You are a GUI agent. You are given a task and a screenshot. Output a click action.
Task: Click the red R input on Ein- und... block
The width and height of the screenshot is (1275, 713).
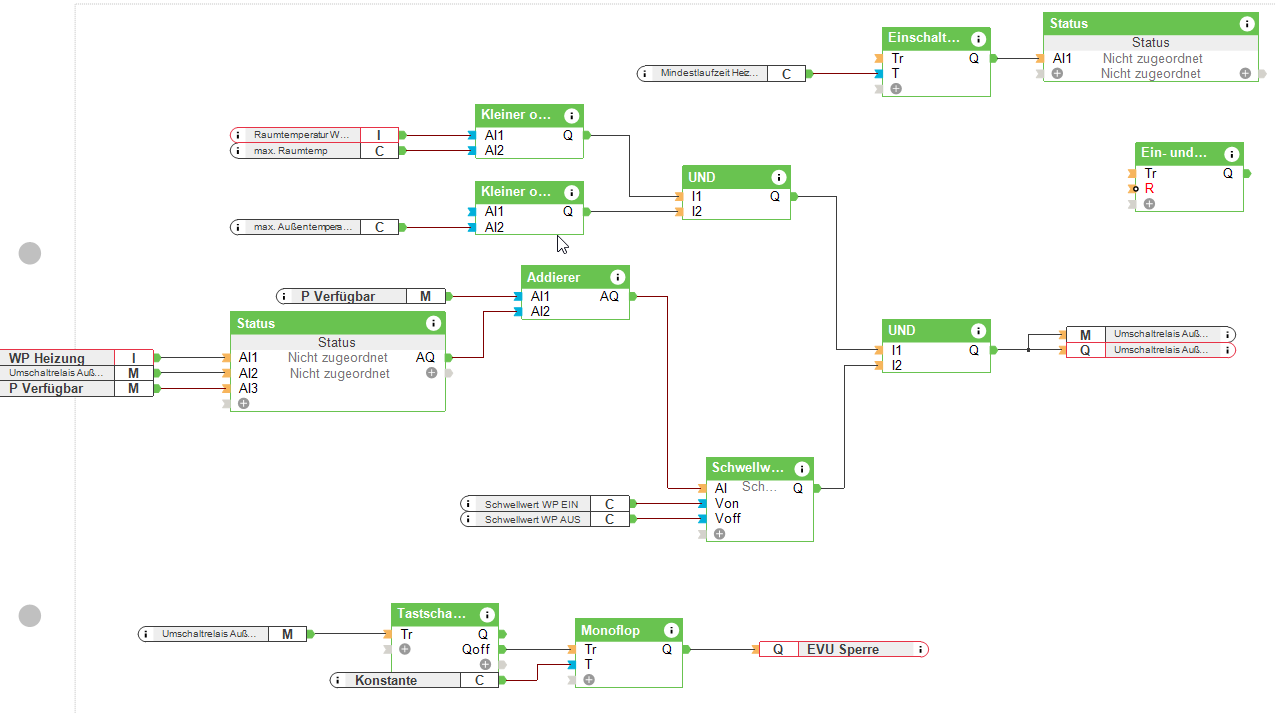[x=1149, y=188]
